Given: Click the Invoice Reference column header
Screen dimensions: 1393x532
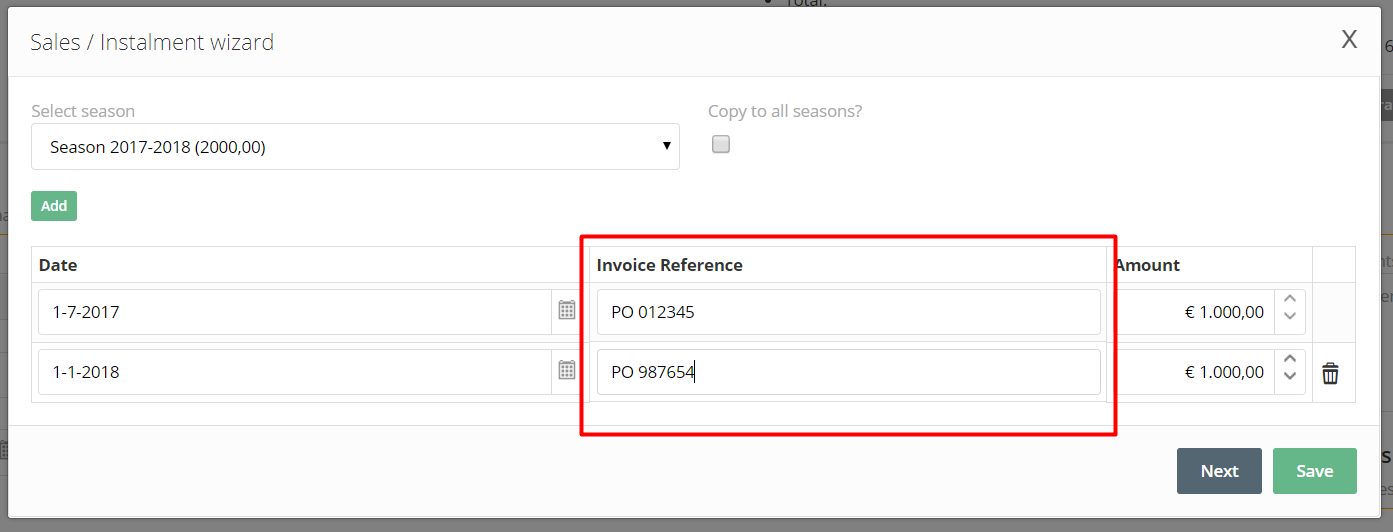Looking at the screenshot, I should (x=670, y=265).
